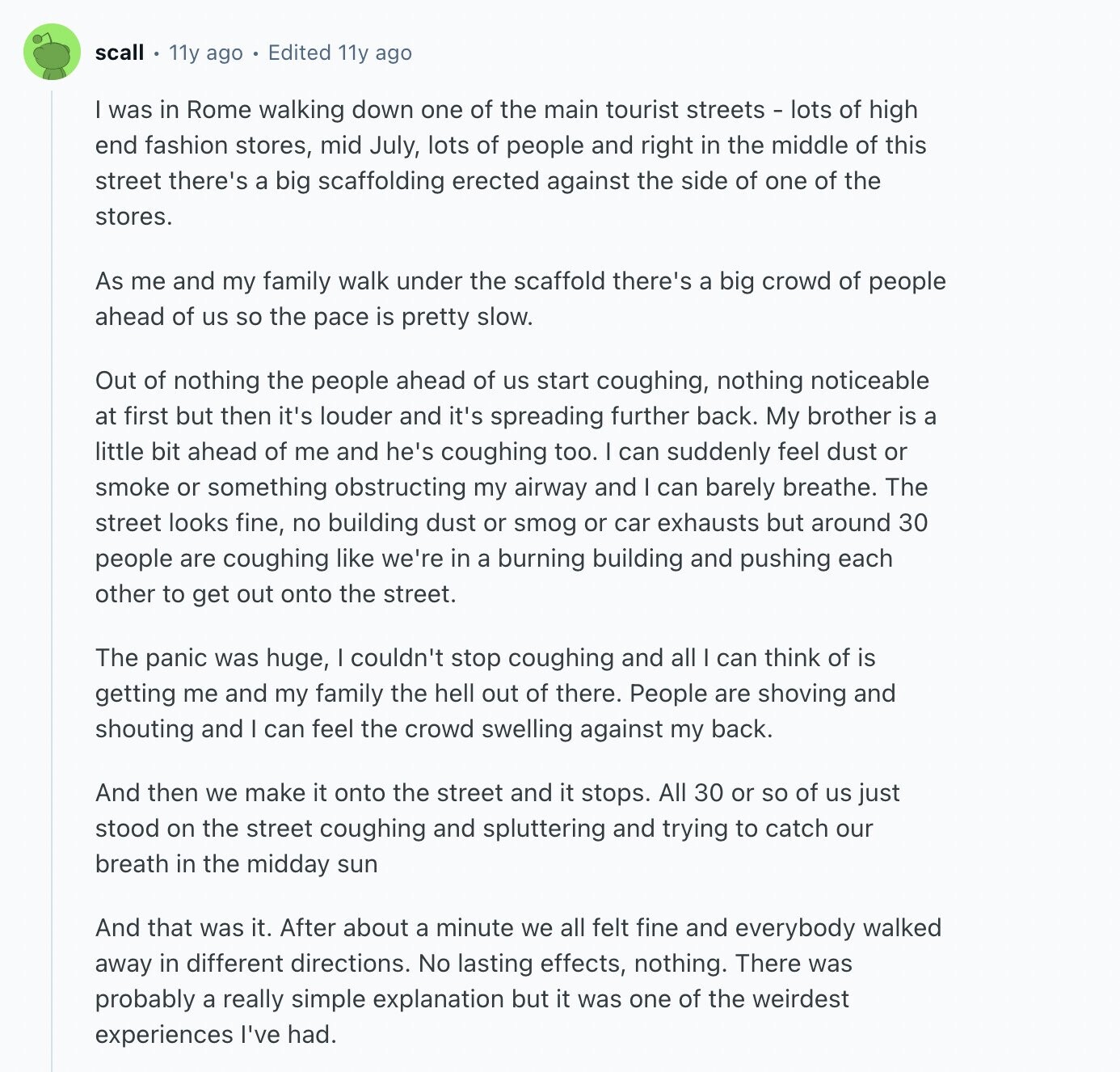Click the paragraph starting 'And then we make it'
The image size is (1120, 1072).
tap(498, 828)
